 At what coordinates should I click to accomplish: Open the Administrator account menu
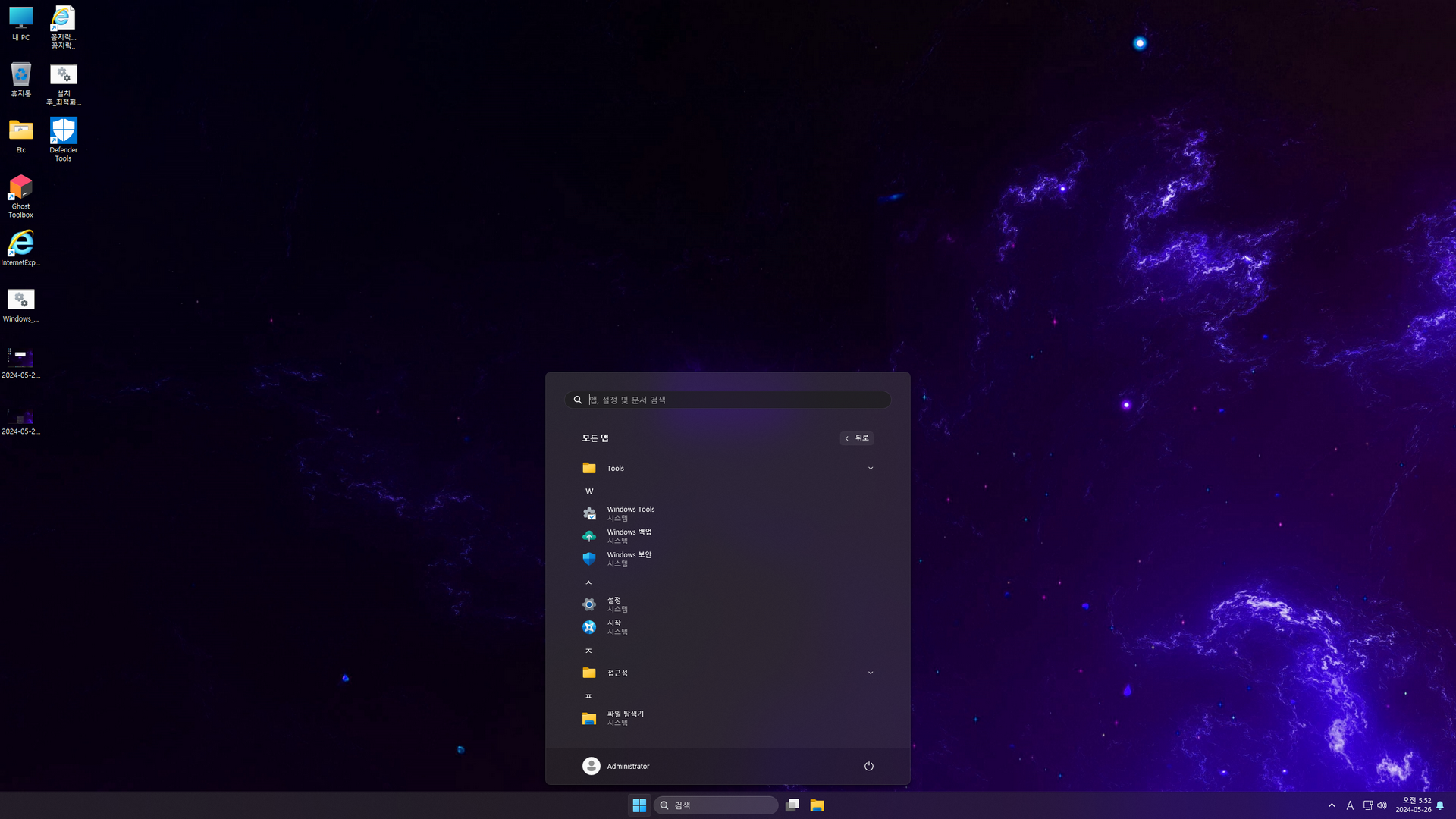point(616,766)
